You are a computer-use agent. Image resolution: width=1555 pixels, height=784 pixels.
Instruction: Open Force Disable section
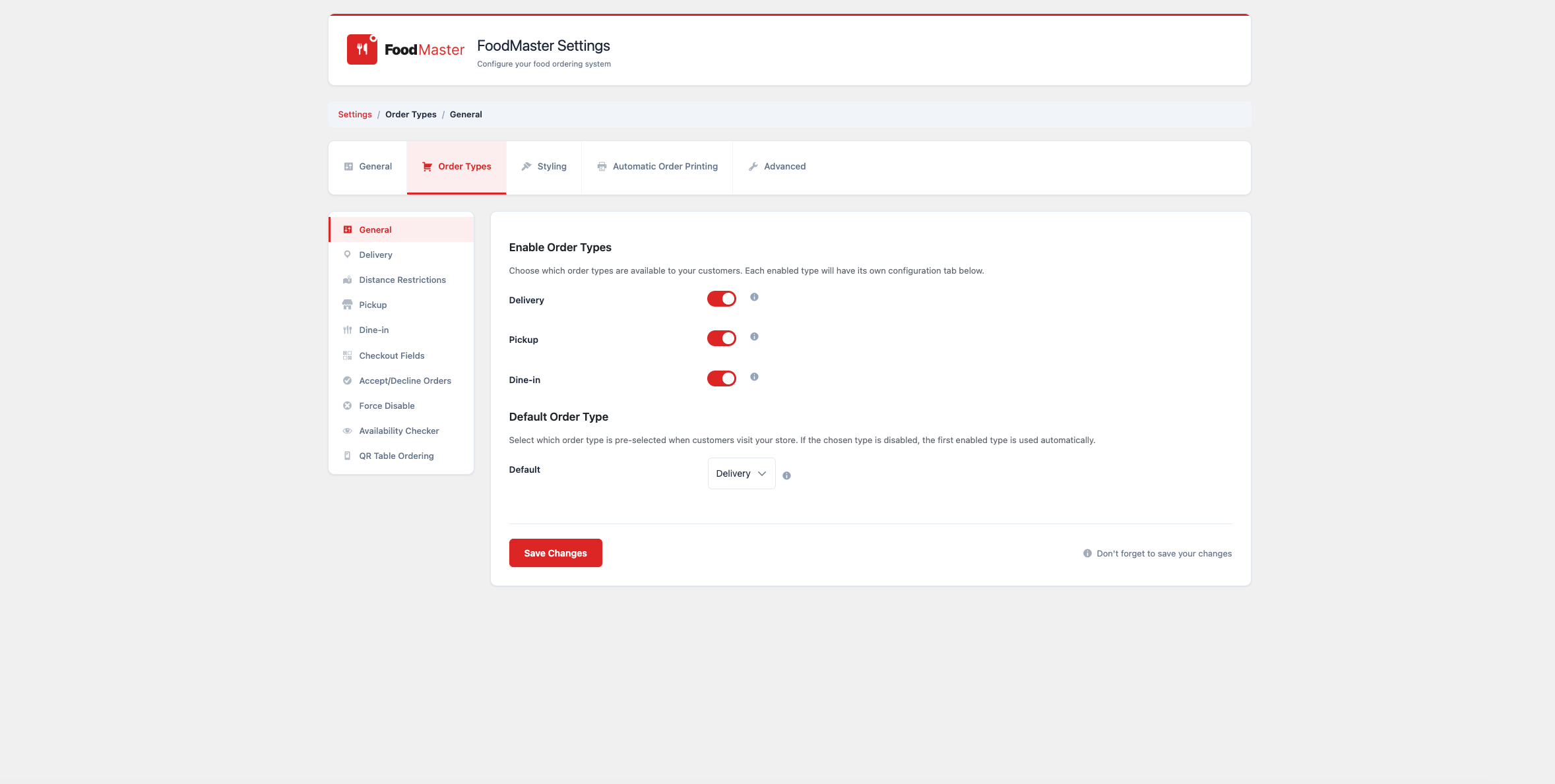pyautogui.click(x=401, y=406)
